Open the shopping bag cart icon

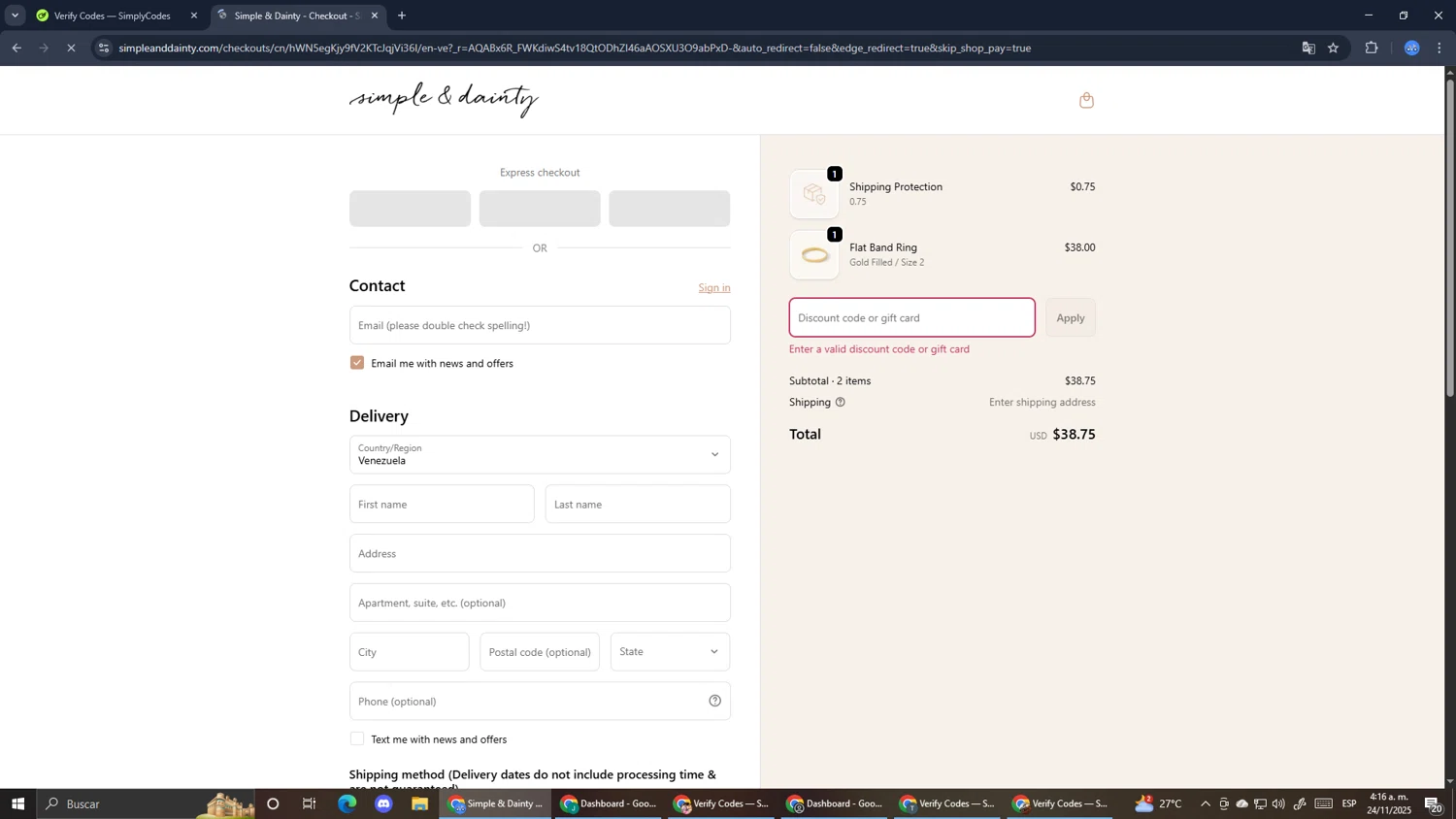coord(1086,100)
